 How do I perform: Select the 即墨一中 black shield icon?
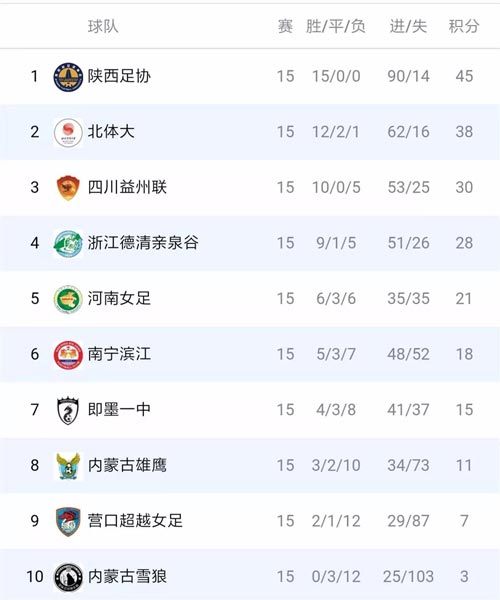click(x=68, y=411)
